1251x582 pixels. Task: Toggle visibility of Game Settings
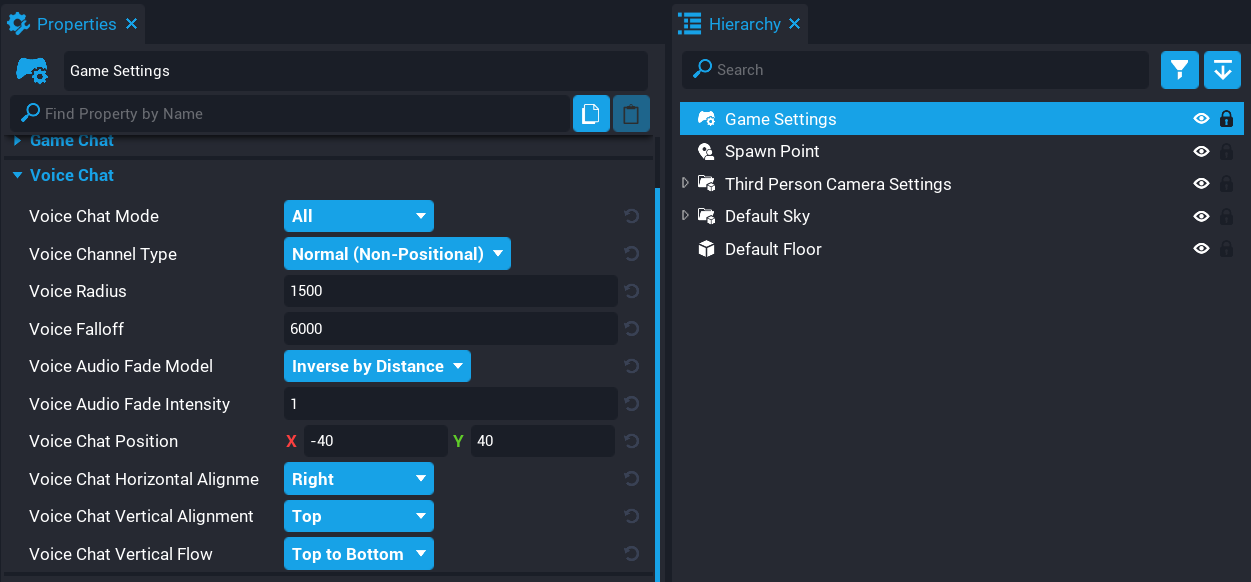tap(1201, 119)
